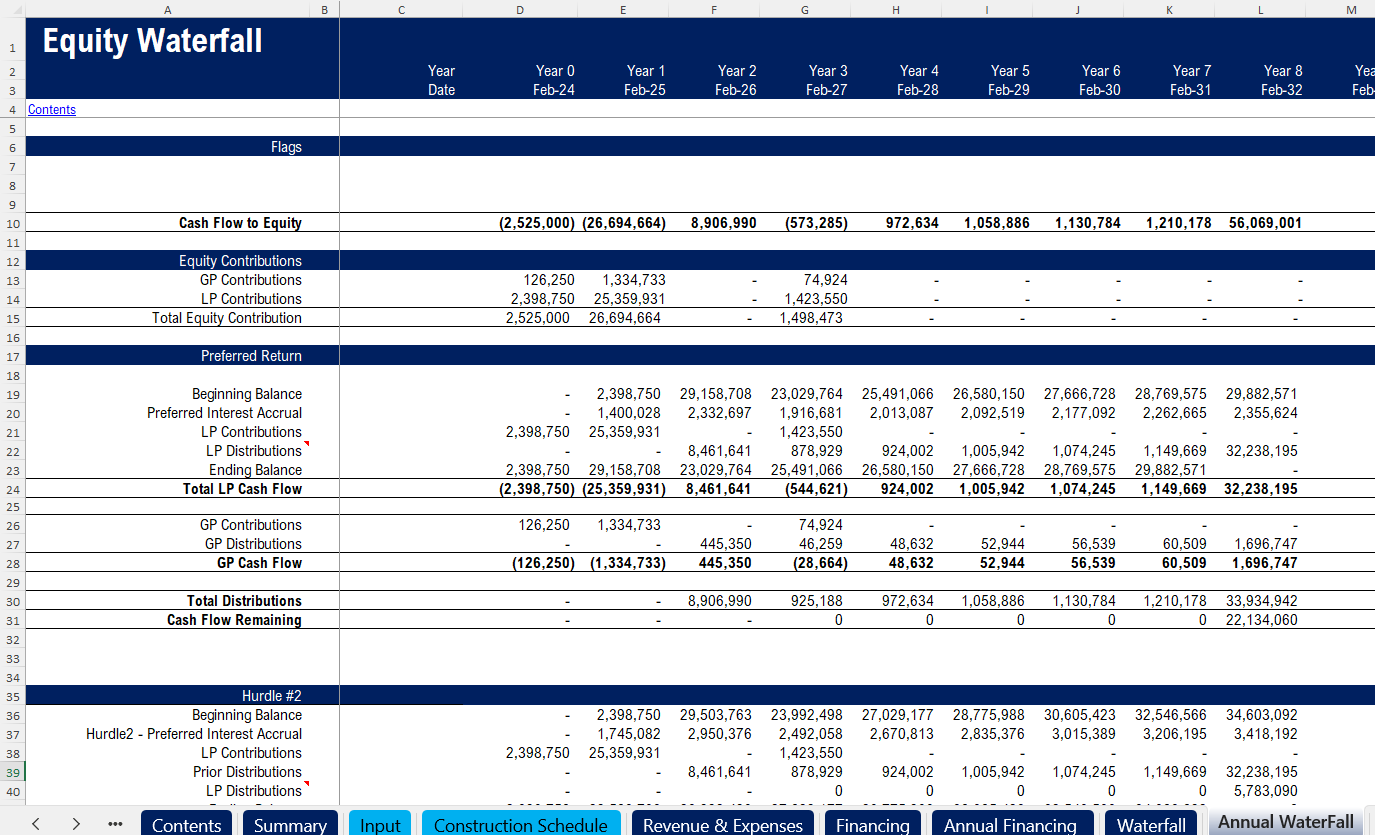Select column G header
The width and height of the screenshot is (1375, 835).
[805, 9]
